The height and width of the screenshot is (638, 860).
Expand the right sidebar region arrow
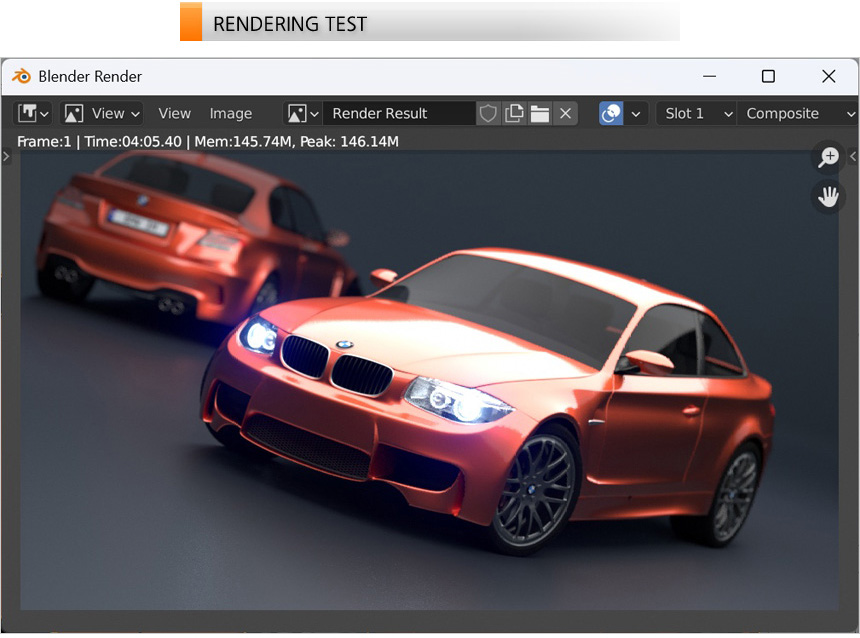[853, 156]
